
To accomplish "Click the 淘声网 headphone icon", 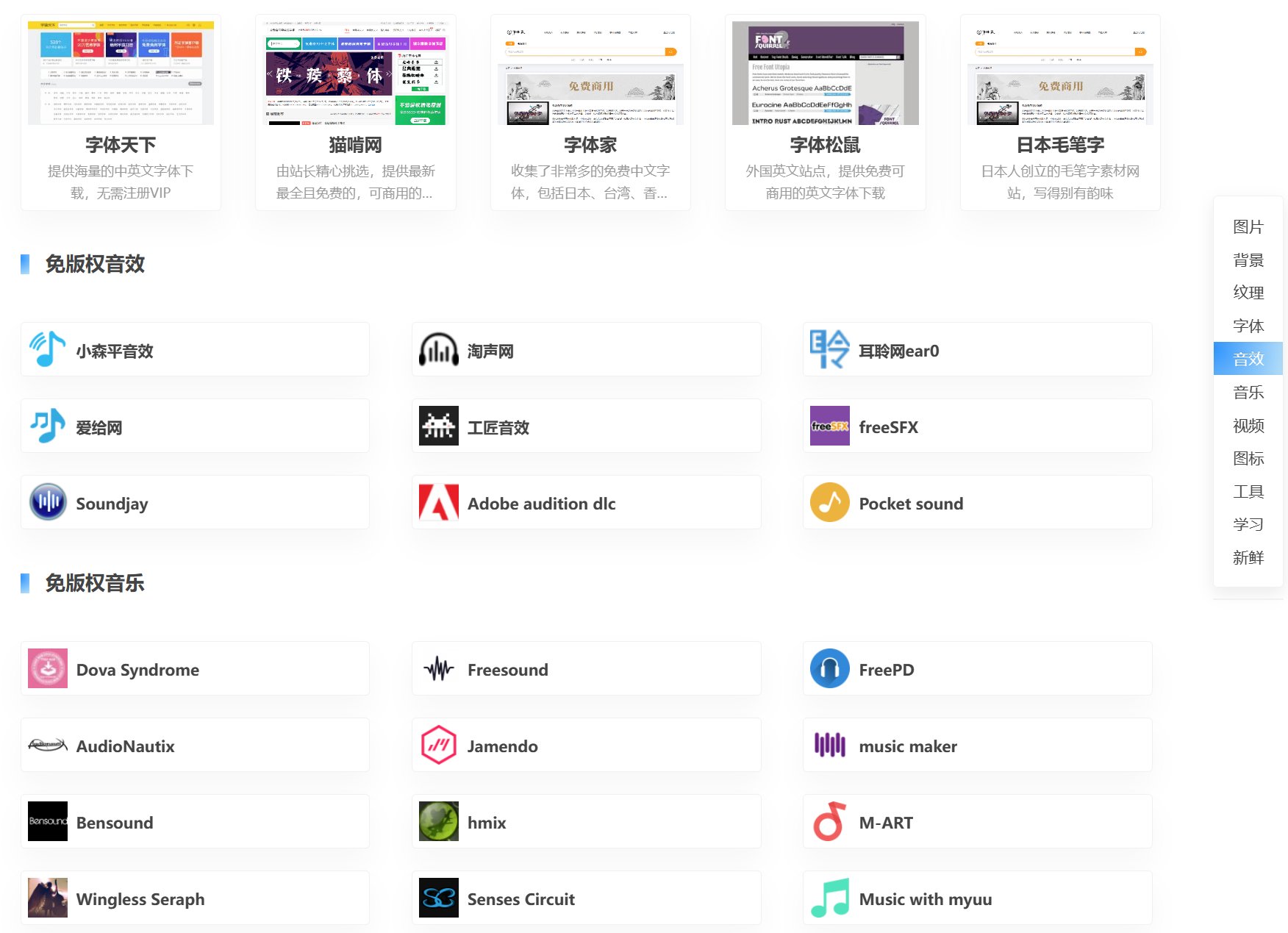I will pos(439,350).
